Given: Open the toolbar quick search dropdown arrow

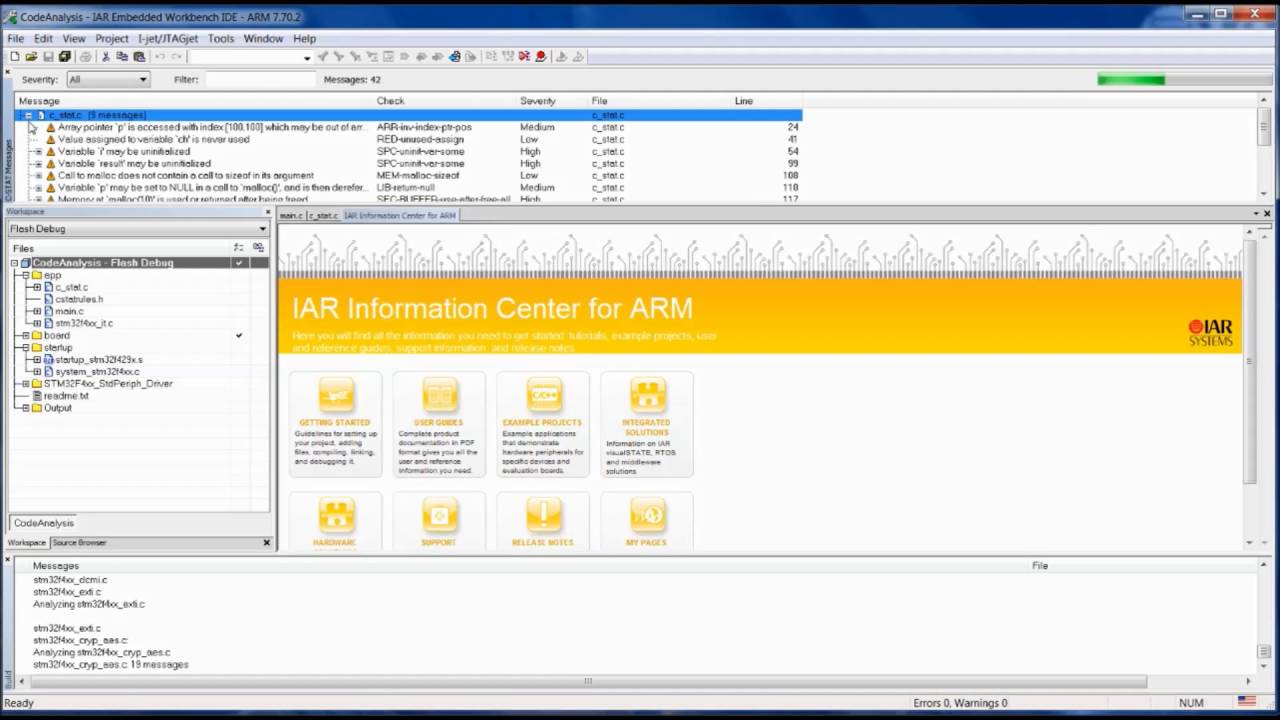Looking at the screenshot, I should point(307,57).
